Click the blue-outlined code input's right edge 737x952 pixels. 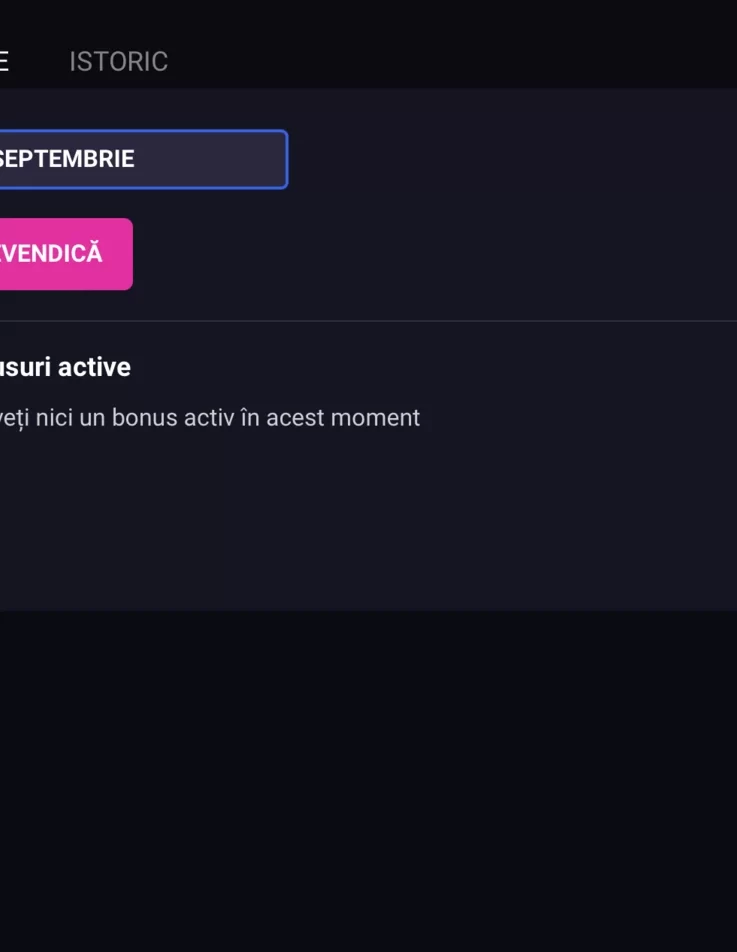pos(286,159)
